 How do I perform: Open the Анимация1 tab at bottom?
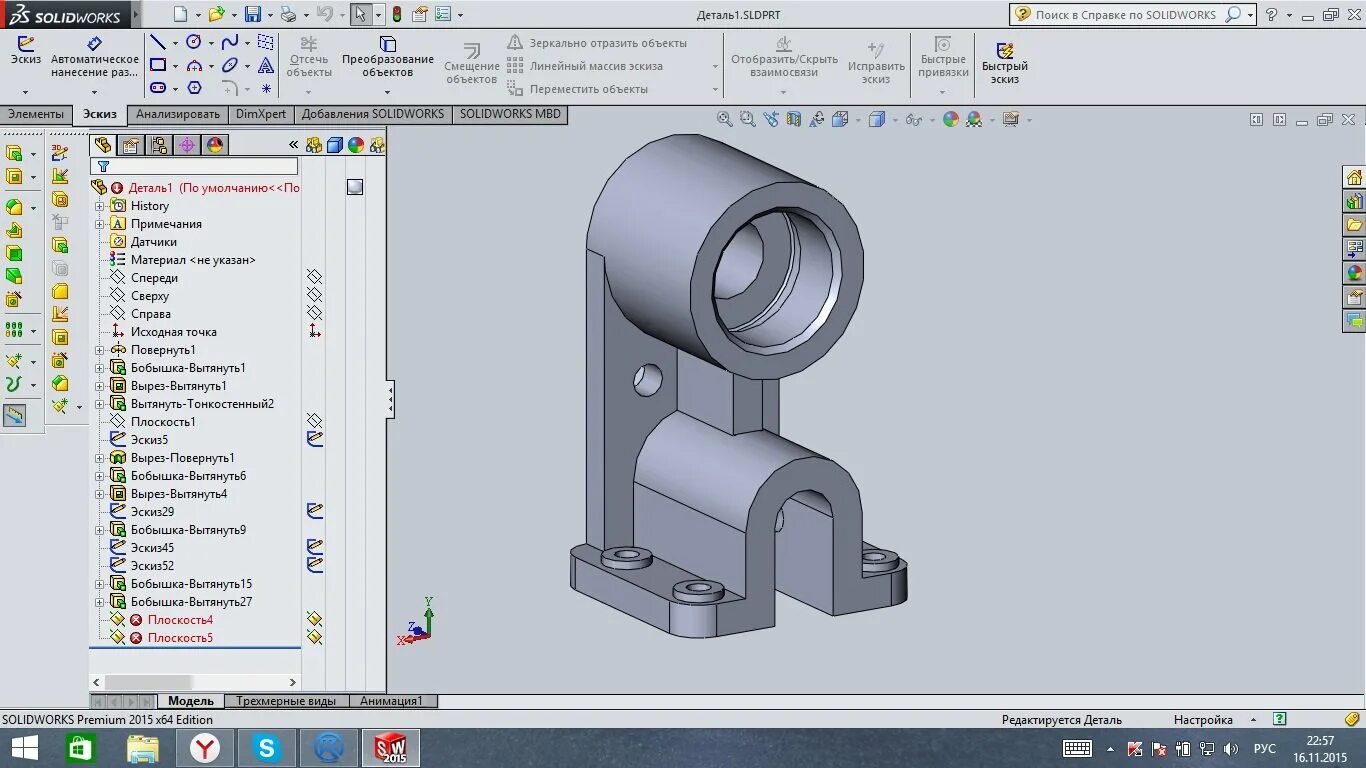coord(392,700)
